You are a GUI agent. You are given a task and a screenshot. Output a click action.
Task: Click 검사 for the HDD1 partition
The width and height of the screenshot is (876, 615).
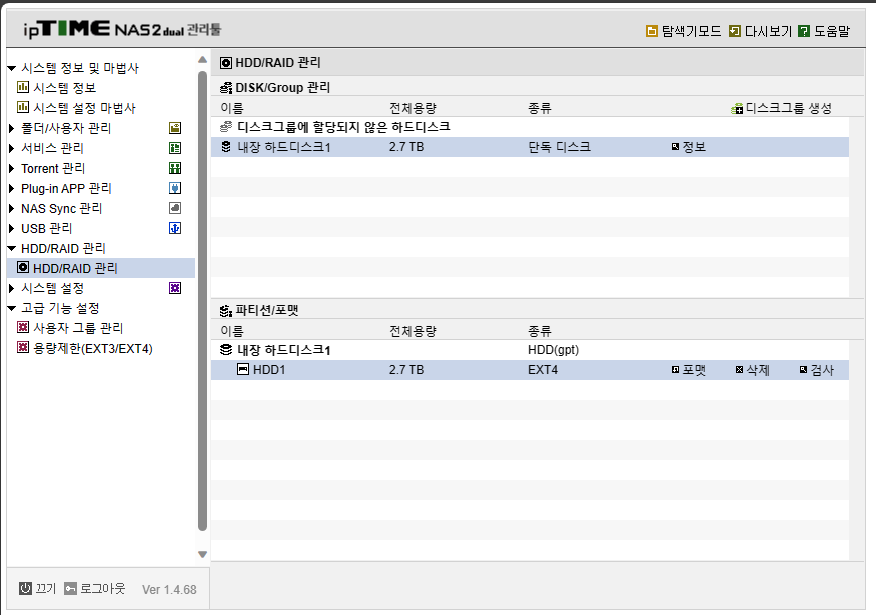[817, 370]
